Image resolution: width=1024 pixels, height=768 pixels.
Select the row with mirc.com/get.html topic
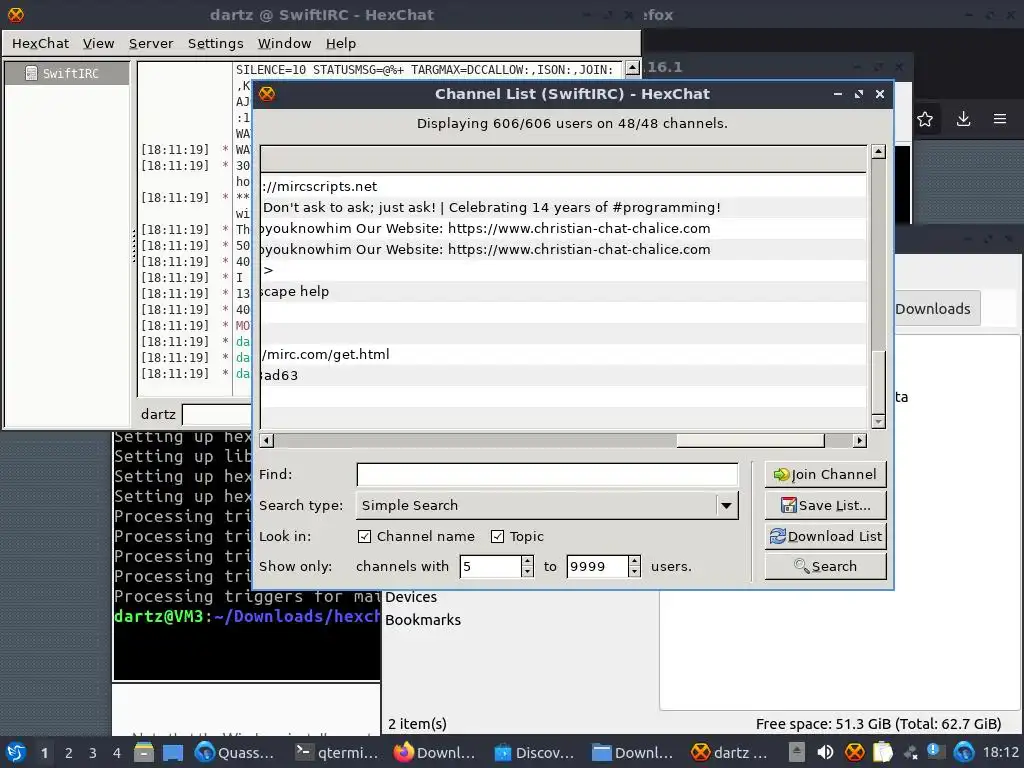[x=563, y=354]
